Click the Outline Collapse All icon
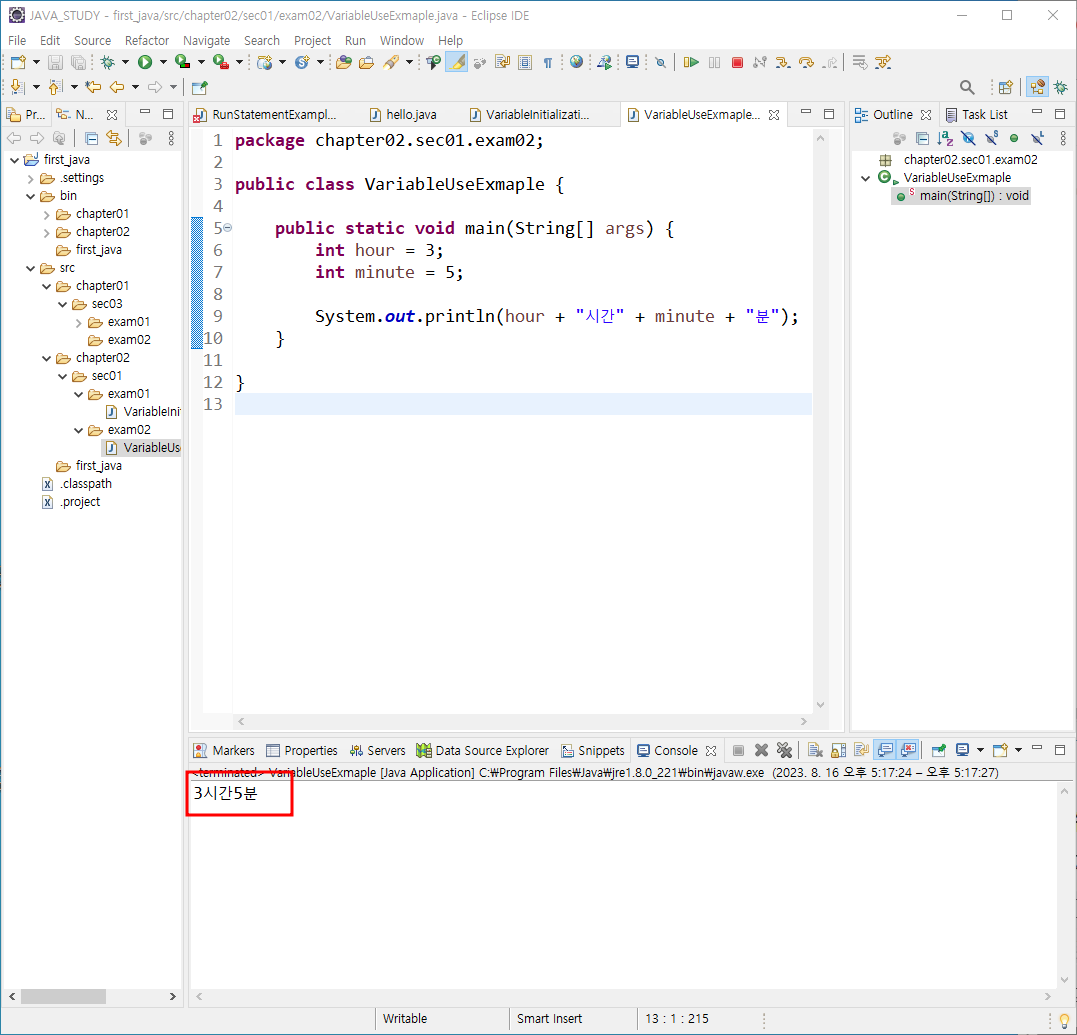 tap(922, 139)
